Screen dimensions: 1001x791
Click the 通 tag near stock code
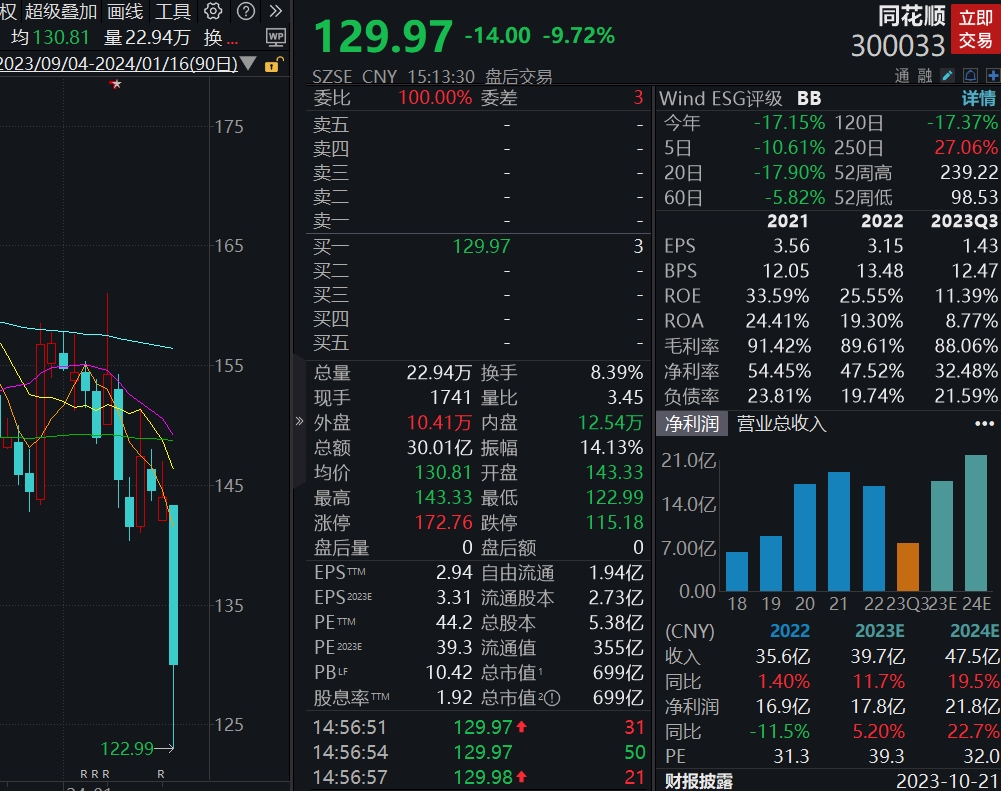902,76
